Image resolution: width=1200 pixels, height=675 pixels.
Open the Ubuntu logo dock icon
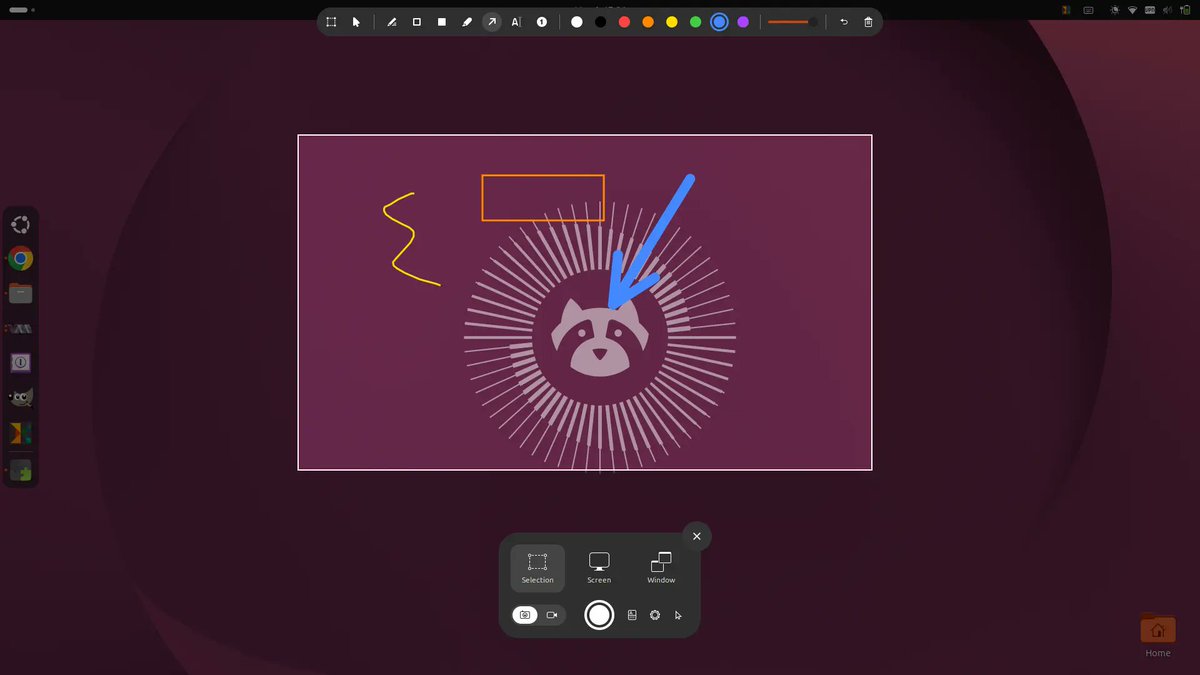(x=21, y=224)
